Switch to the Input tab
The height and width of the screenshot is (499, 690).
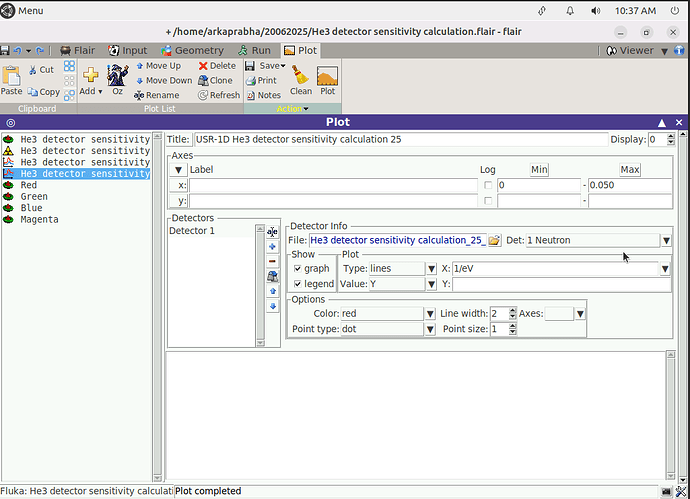pyautogui.click(x=128, y=51)
